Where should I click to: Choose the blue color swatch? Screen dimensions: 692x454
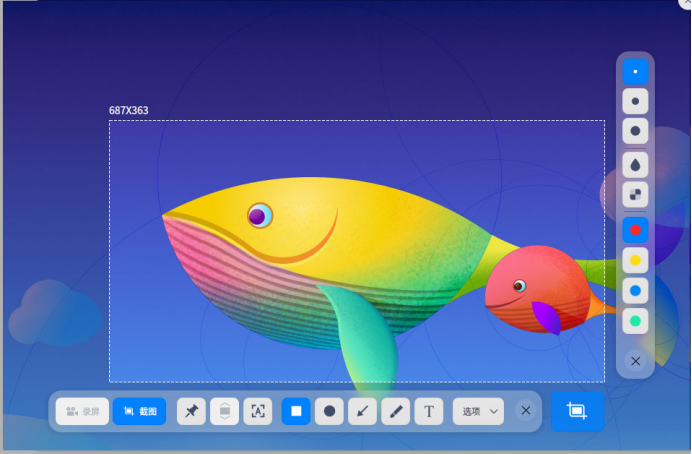click(635, 291)
